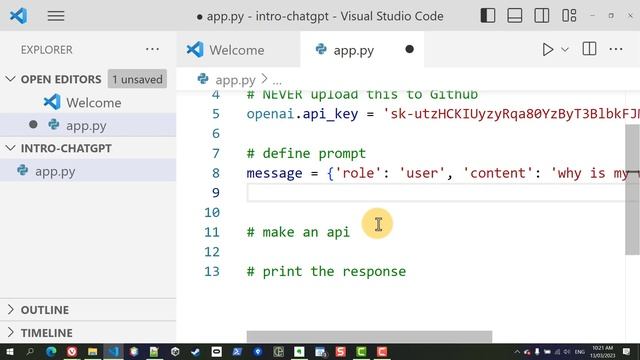Click the Python file icon in breadcrumb
The height and width of the screenshot is (360, 640).
[x=203, y=79]
